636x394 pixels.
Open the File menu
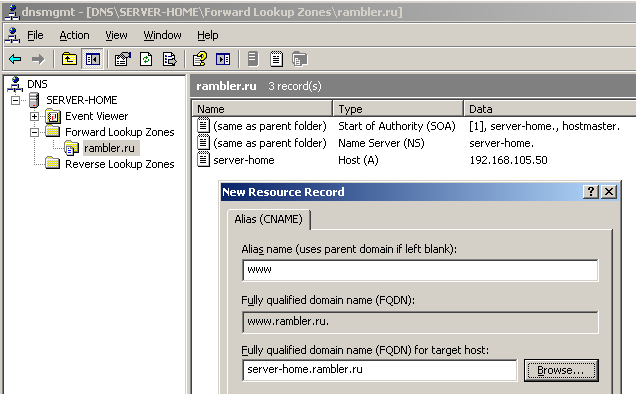click(x=35, y=35)
